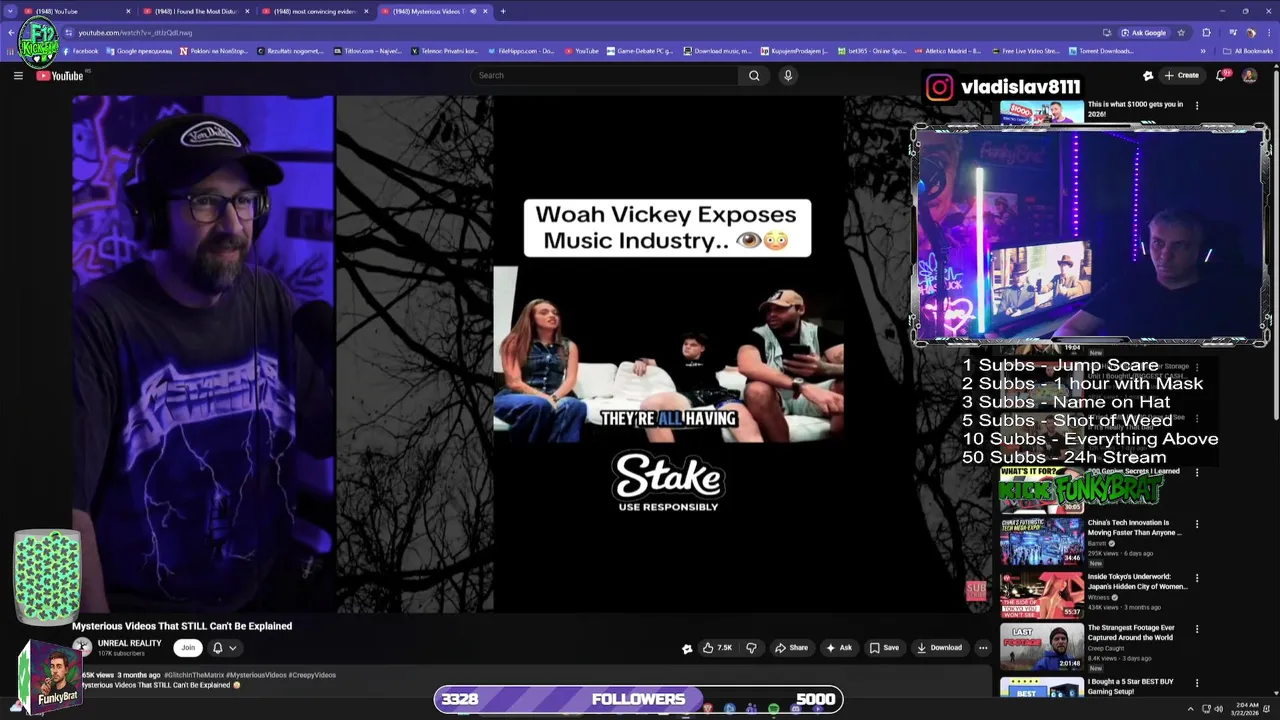This screenshot has width=1280, height=720.
Task: Open Inside Tokyo's Underworld video thumbnail
Action: tap(1041, 595)
